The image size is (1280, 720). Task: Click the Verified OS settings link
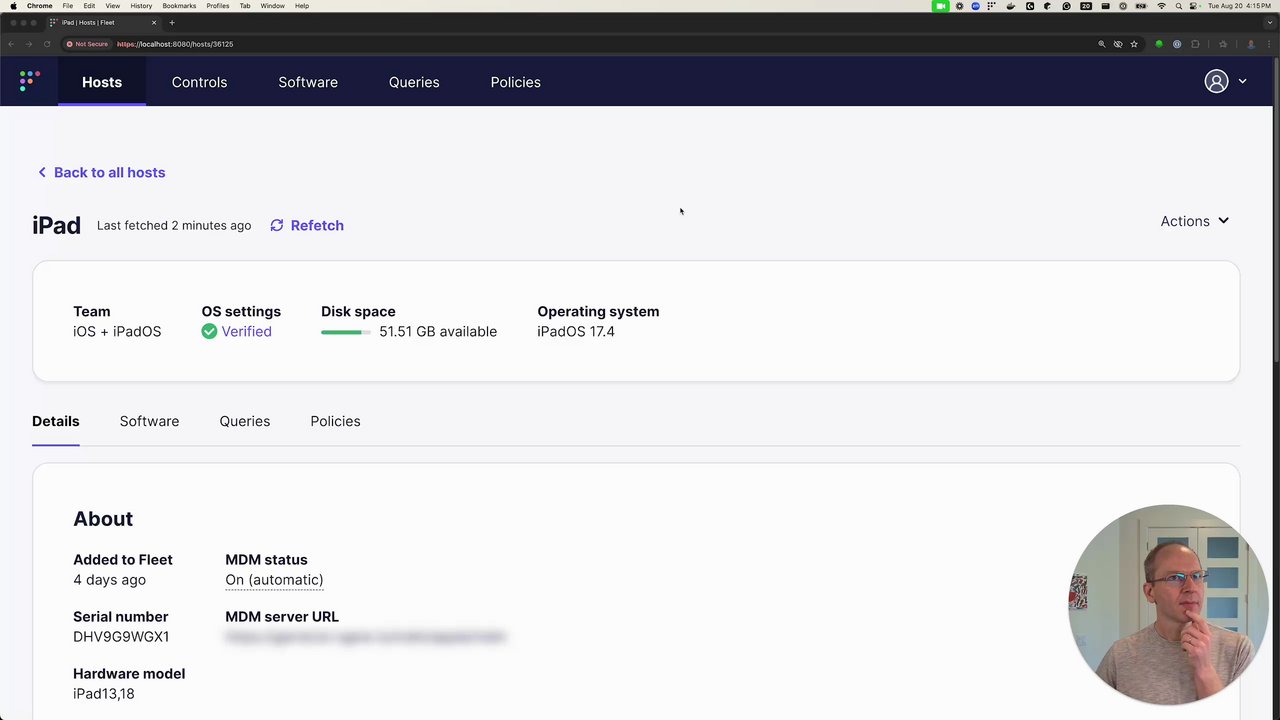246,331
